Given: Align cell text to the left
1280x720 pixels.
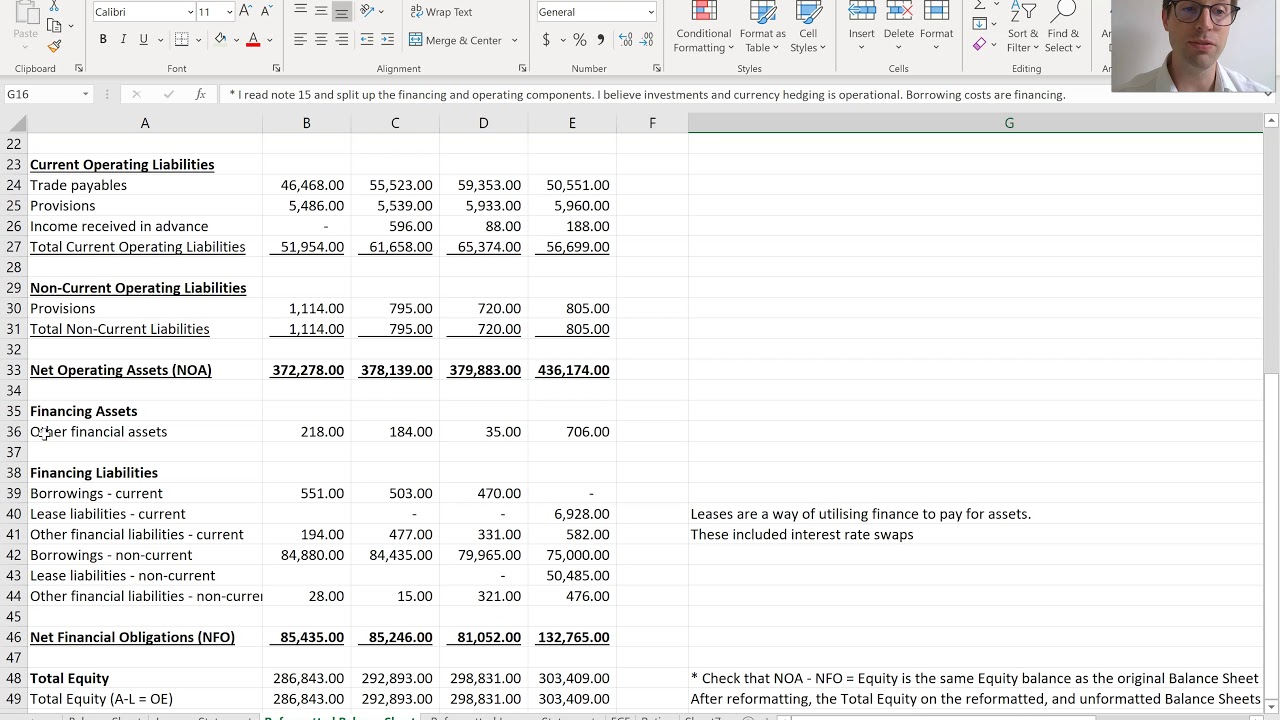Looking at the screenshot, I should (300, 39).
